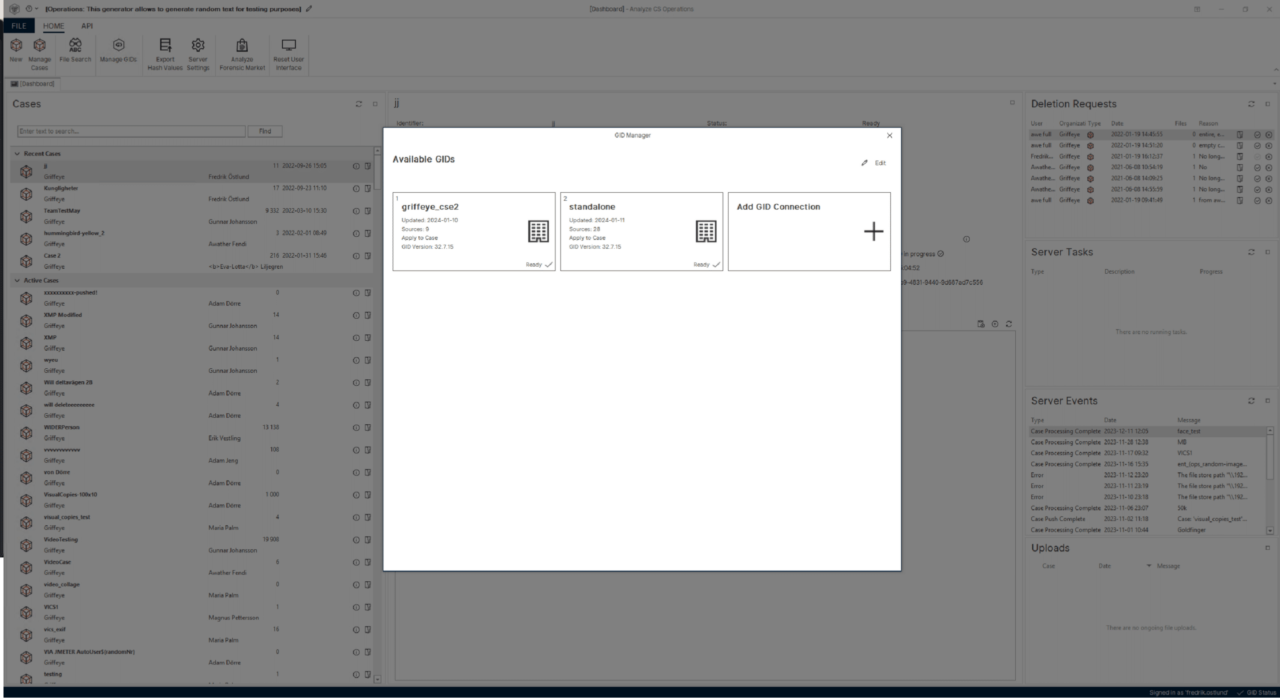
Task: Click the Manage GIDs ribbon icon
Action: click(x=118, y=46)
